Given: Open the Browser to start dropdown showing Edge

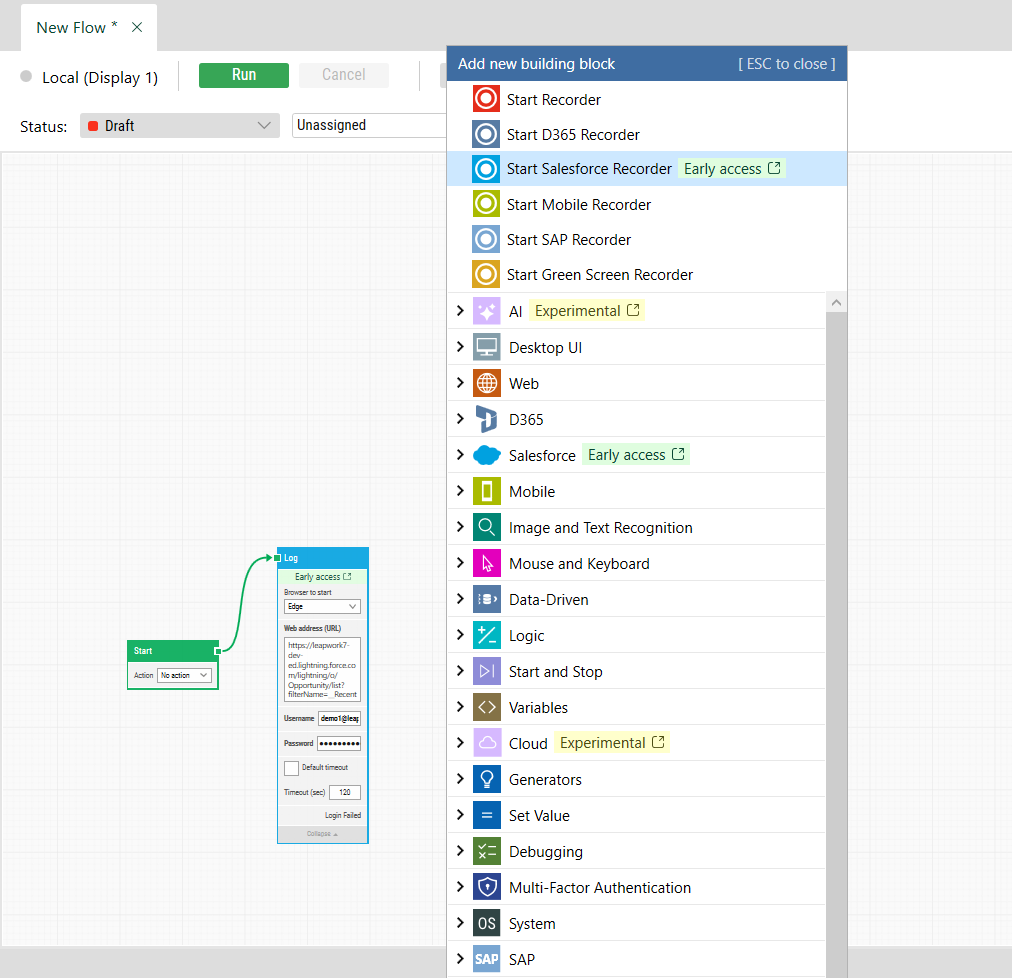Looking at the screenshot, I should pos(322,606).
